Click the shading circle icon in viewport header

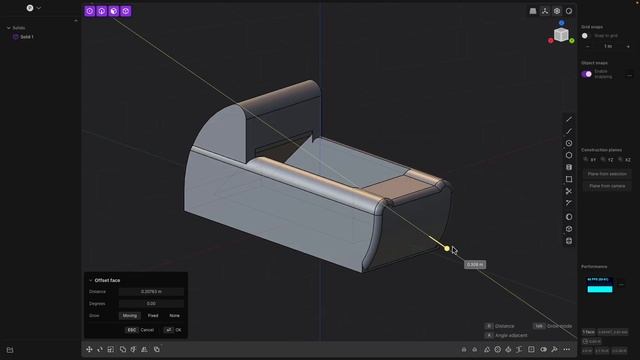569,11
